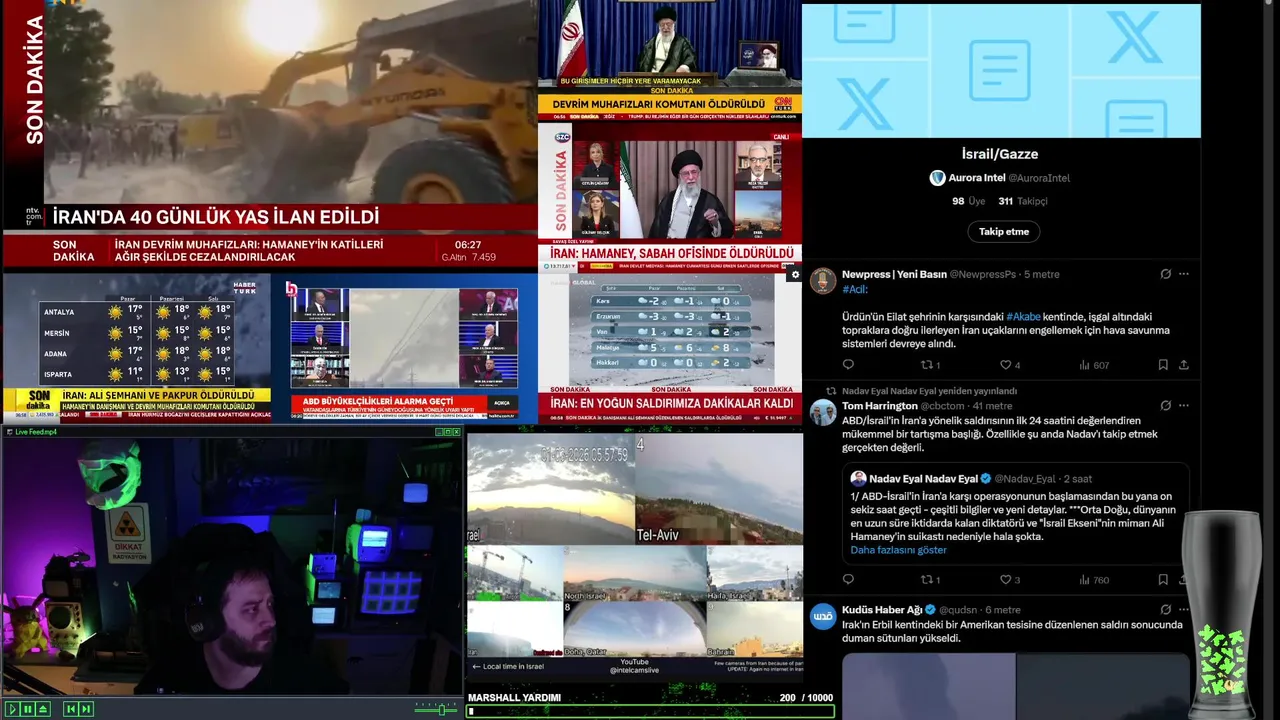Viewport: 1280px width, 720px height.
Task: Reply to the Tom Harrington post
Action: (x=848, y=579)
